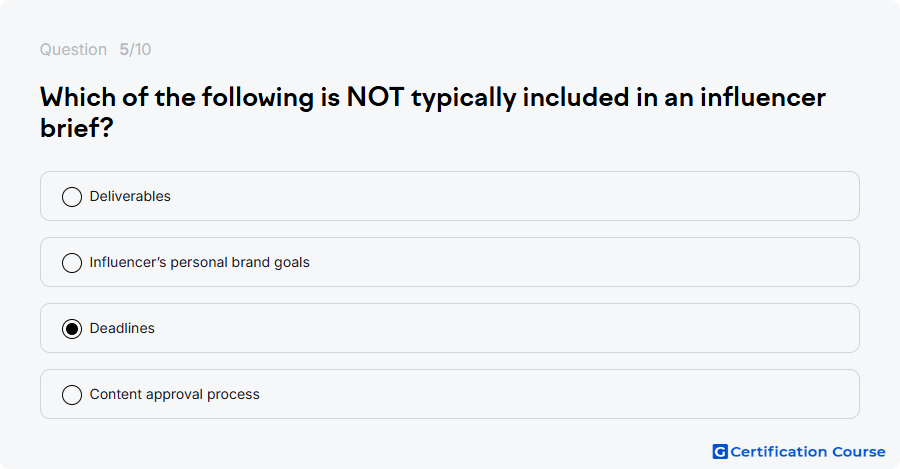Click the question heading about influencer brief
The image size is (900, 469).
[433, 112]
